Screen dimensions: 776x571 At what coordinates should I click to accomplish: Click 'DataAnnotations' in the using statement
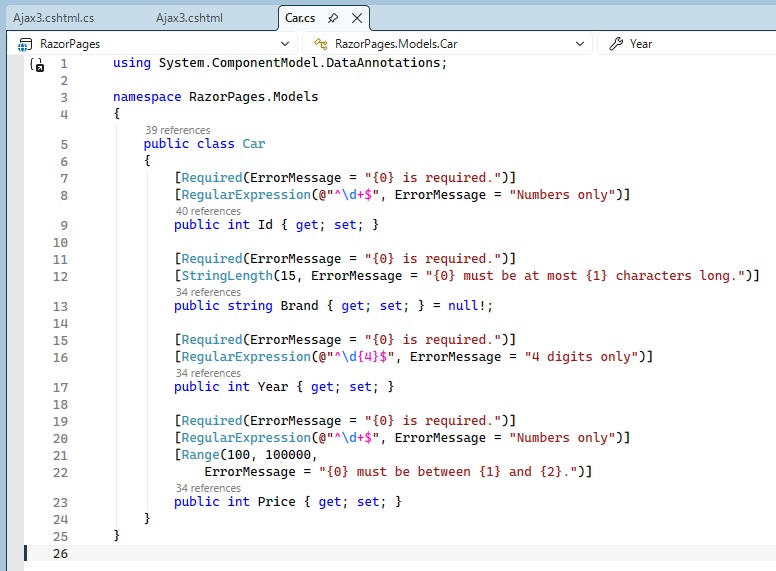[383, 63]
